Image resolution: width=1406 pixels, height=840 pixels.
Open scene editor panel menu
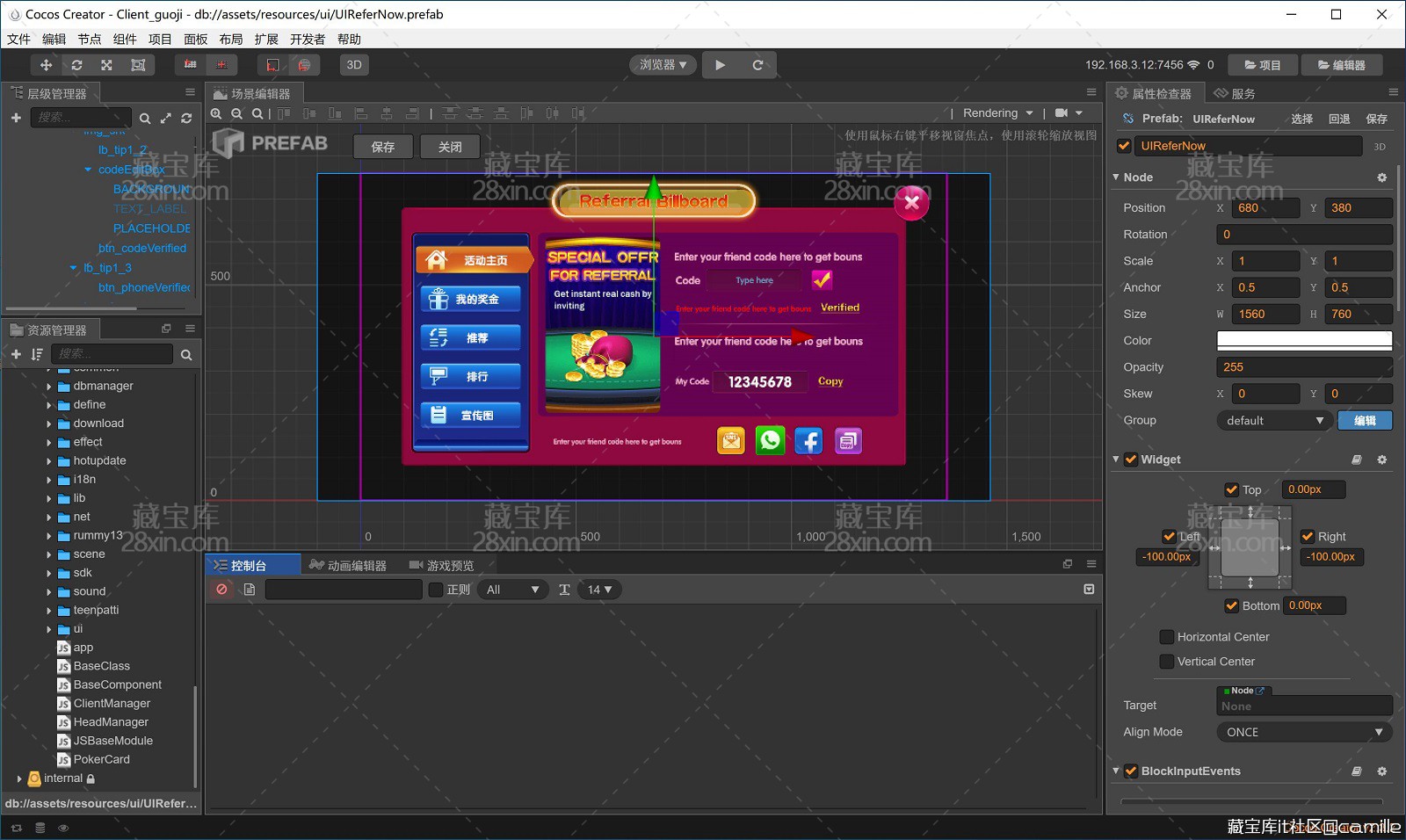click(x=1091, y=92)
